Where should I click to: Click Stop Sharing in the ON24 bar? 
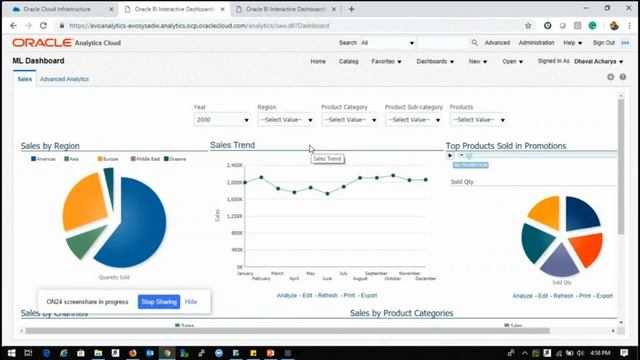(x=159, y=302)
